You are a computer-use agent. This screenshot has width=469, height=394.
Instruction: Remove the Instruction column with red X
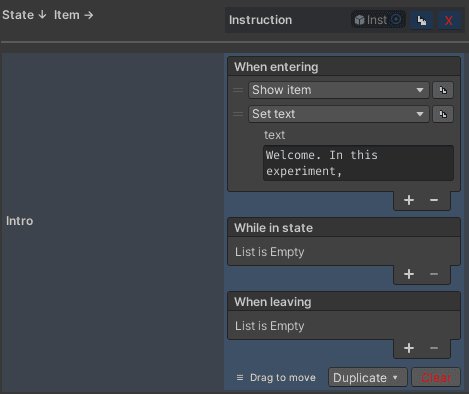click(x=449, y=20)
